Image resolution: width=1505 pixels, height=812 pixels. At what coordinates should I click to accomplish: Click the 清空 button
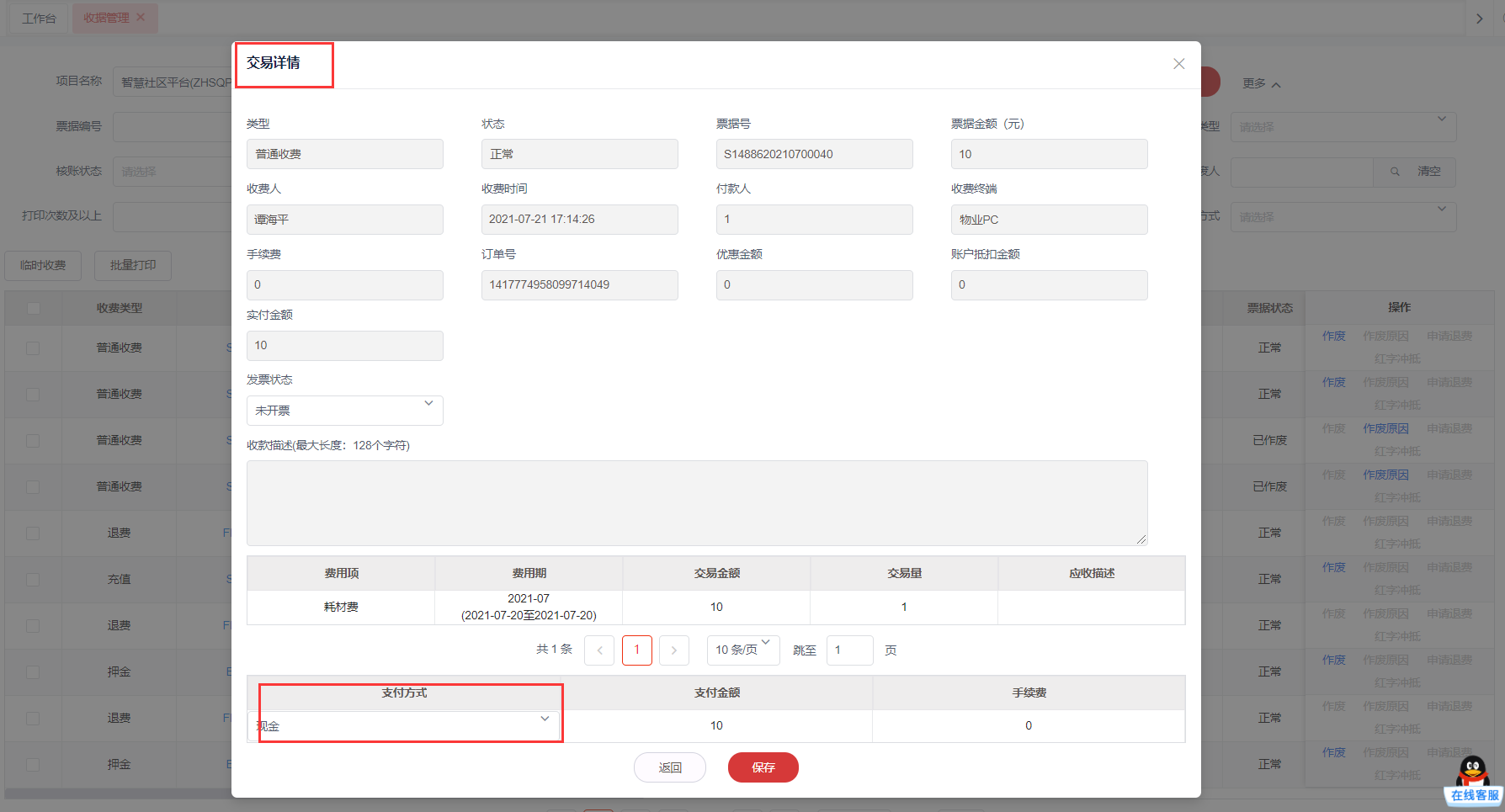1429,172
